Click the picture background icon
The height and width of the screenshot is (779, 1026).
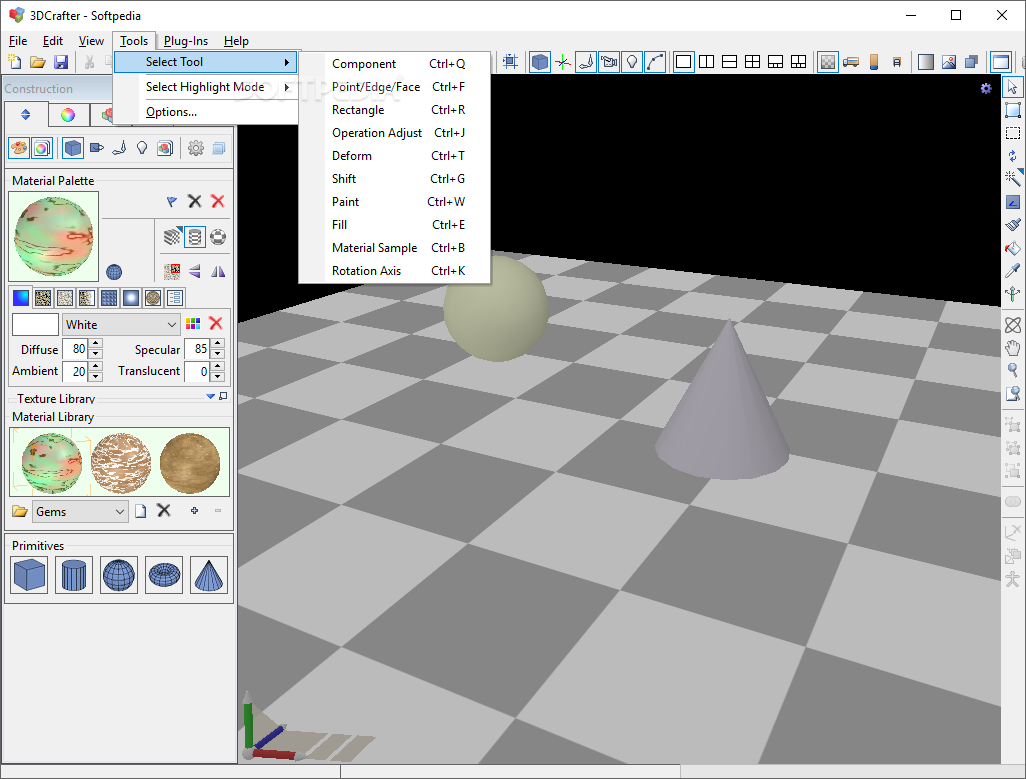point(949,62)
